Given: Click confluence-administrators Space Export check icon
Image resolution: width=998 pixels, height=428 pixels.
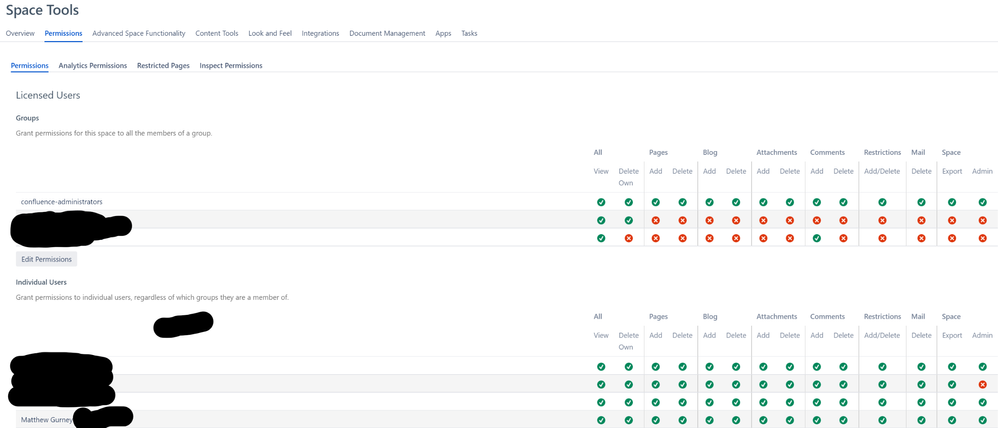Looking at the screenshot, I should pyautogui.click(x=952, y=202).
